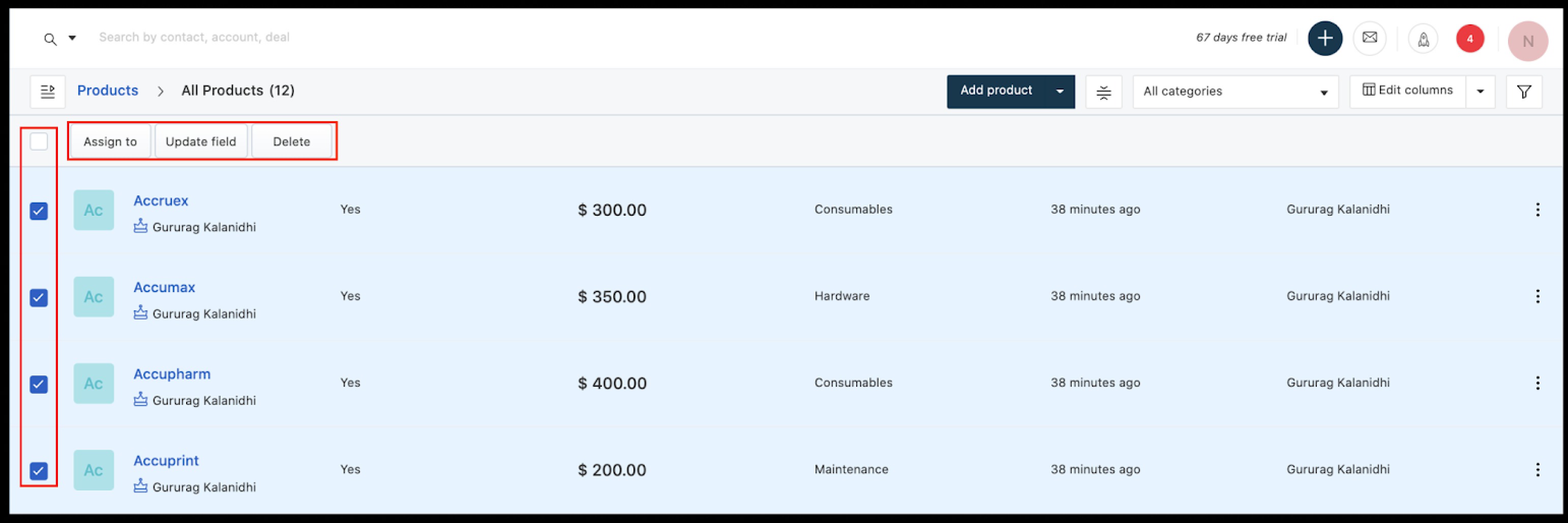1568x523 pixels.
Task: Click the quick add plus icon
Action: (1324, 38)
